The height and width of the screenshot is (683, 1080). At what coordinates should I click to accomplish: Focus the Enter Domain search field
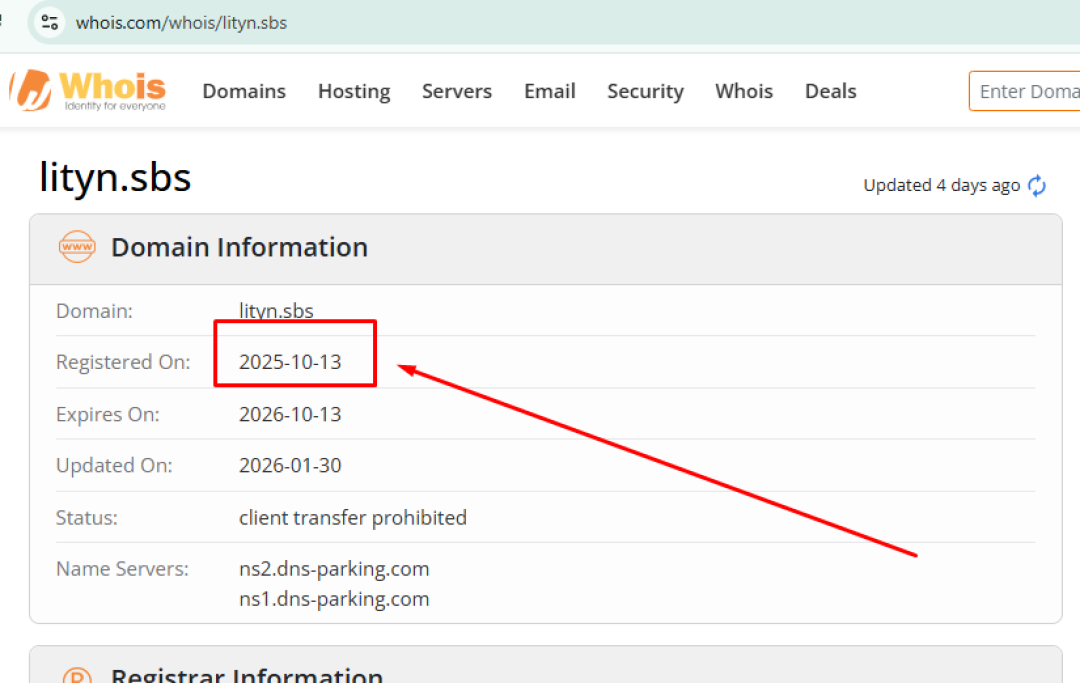tap(1027, 91)
